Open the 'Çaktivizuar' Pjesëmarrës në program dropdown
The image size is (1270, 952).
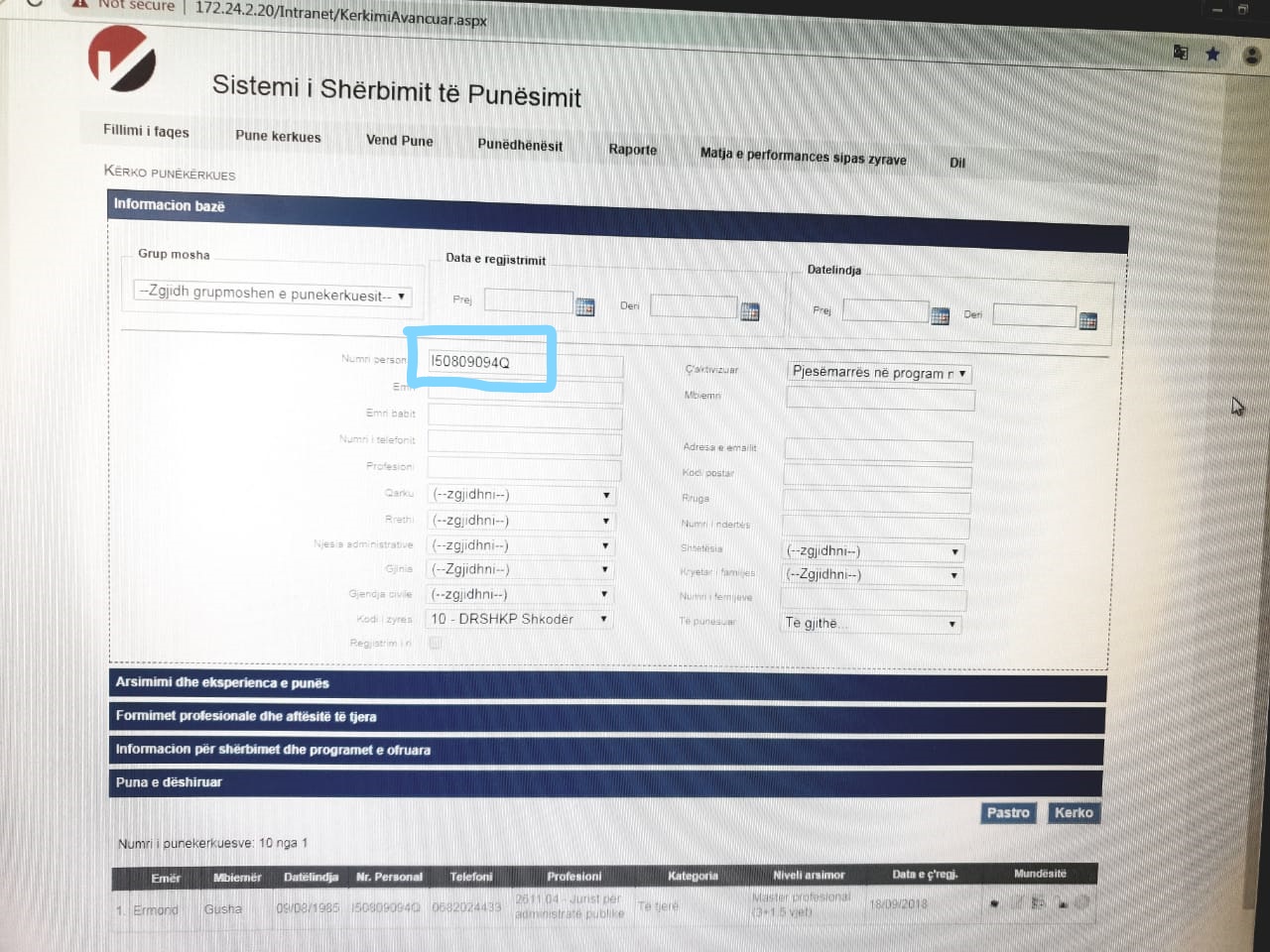pos(879,374)
